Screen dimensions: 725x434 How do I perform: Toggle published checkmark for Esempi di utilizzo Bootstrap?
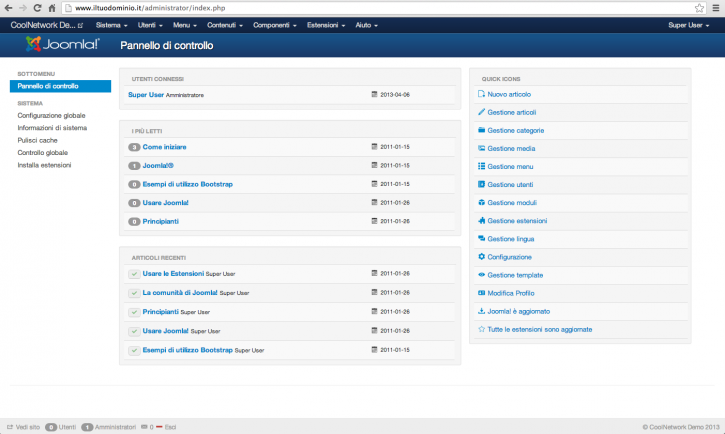(x=134, y=350)
